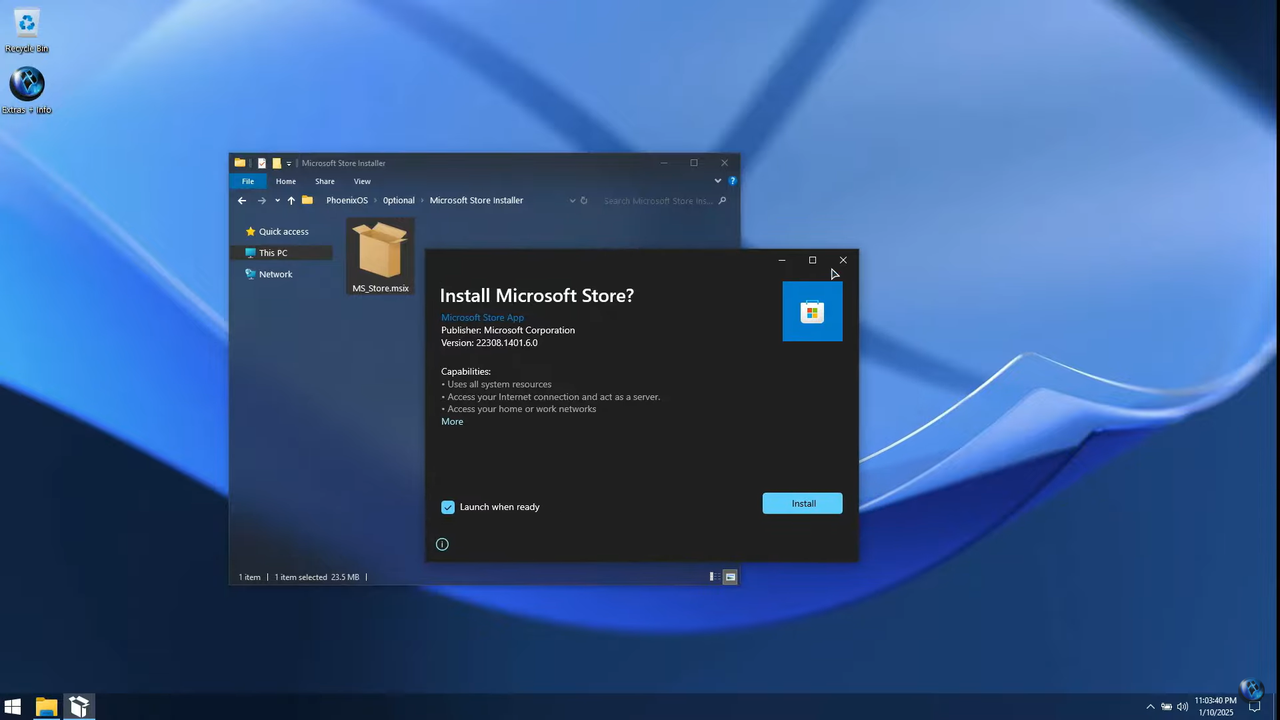This screenshot has height=720, width=1280.
Task: Select the MS_Store.msix package icon
Action: point(380,250)
